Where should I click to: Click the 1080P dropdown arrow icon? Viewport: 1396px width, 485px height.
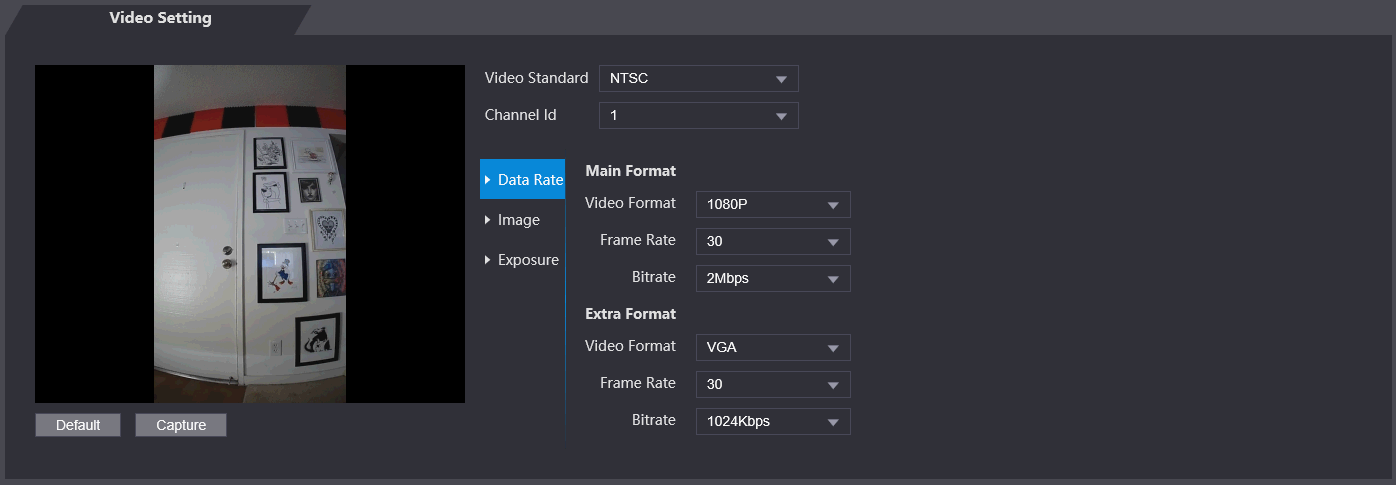coord(833,206)
